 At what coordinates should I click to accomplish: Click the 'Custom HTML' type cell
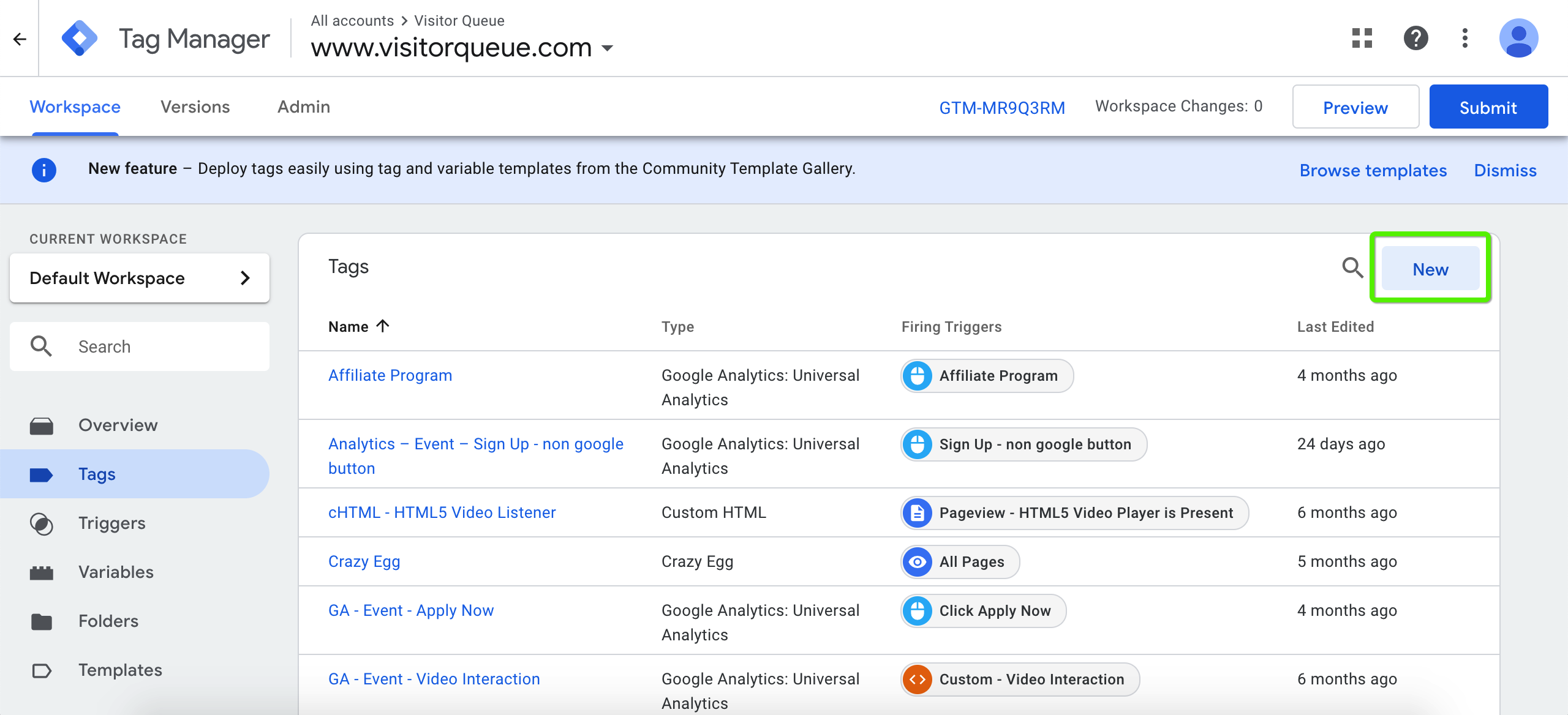point(714,512)
